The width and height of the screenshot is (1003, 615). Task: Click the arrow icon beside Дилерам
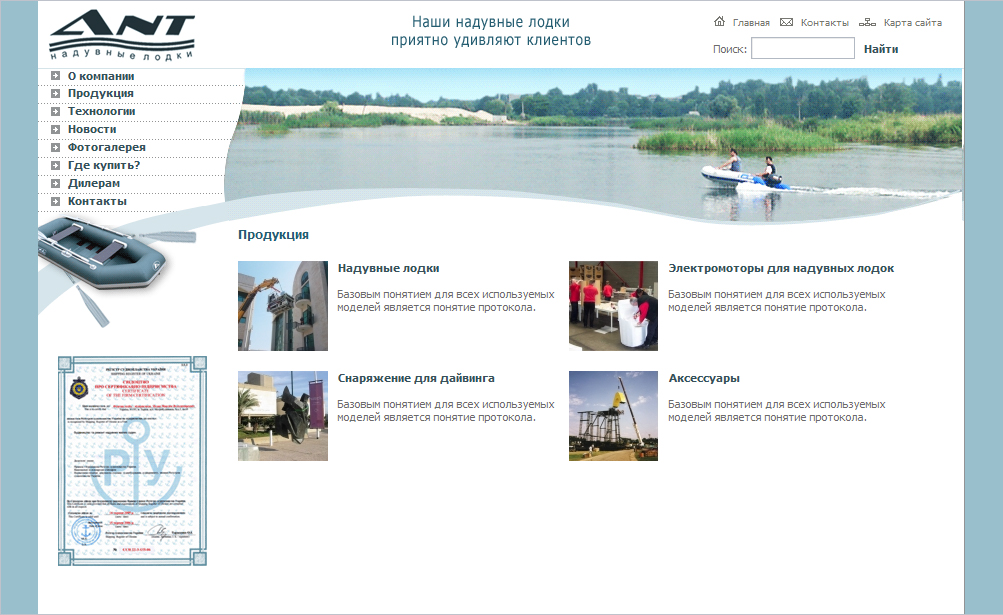click(55, 183)
